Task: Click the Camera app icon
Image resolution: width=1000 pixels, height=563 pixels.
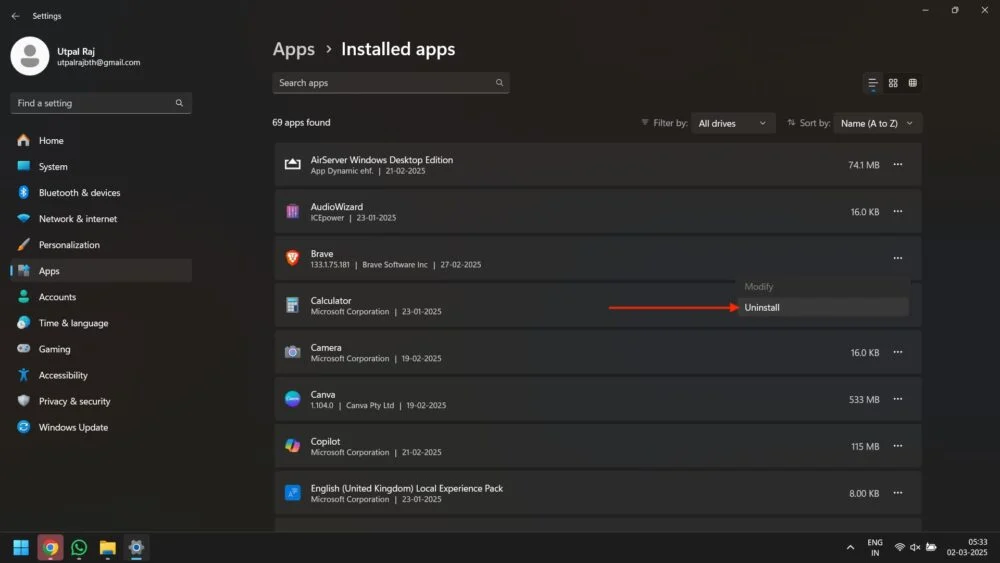Action: [292, 352]
